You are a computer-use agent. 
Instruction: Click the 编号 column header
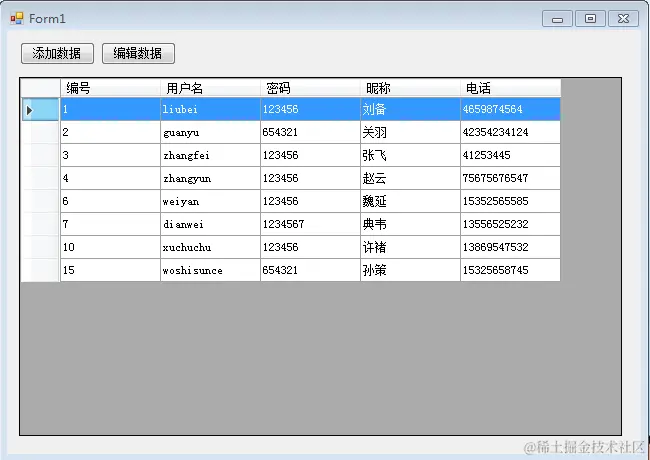[110, 88]
